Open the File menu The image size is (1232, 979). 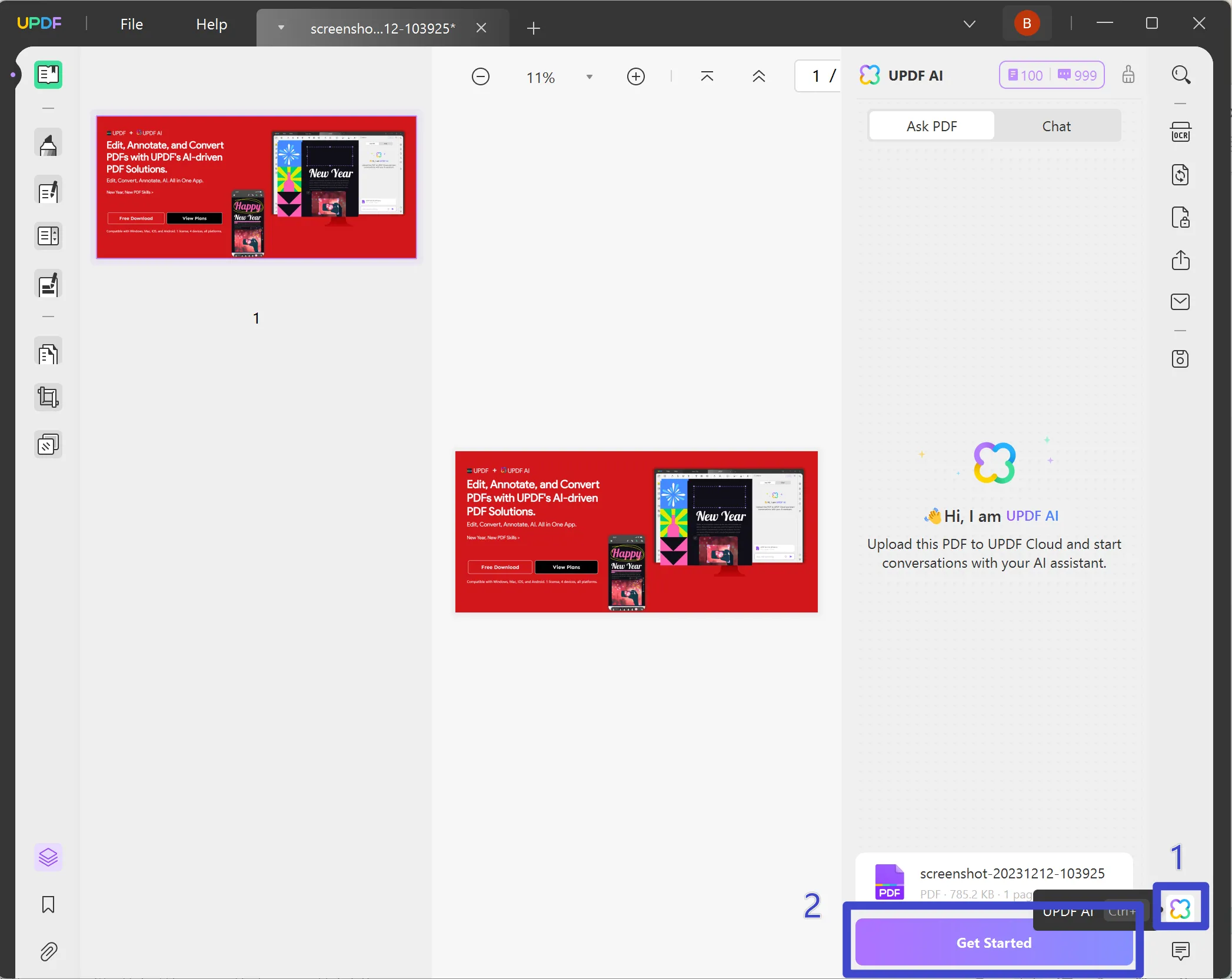click(132, 24)
